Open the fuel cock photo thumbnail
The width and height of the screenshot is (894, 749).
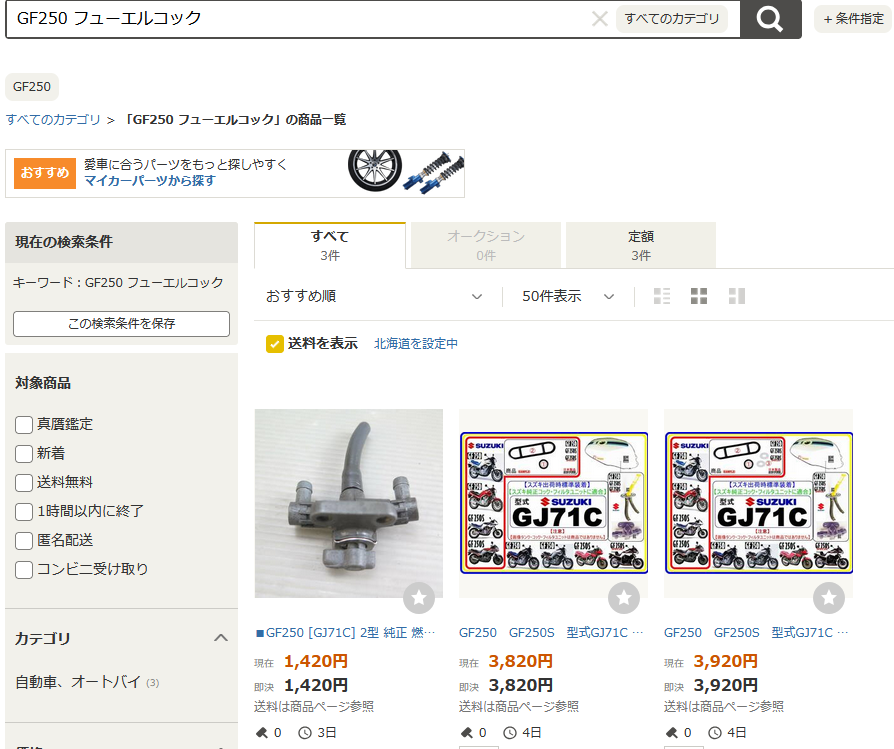pos(349,503)
